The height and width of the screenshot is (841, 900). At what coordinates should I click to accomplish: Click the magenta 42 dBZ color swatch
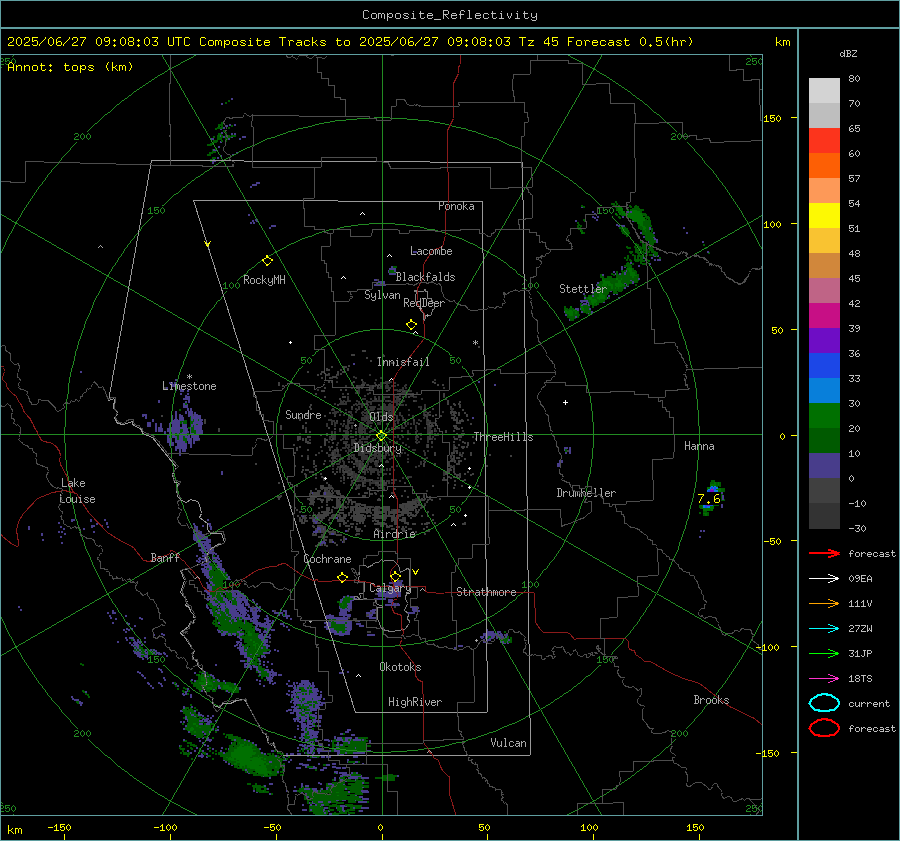(824, 315)
